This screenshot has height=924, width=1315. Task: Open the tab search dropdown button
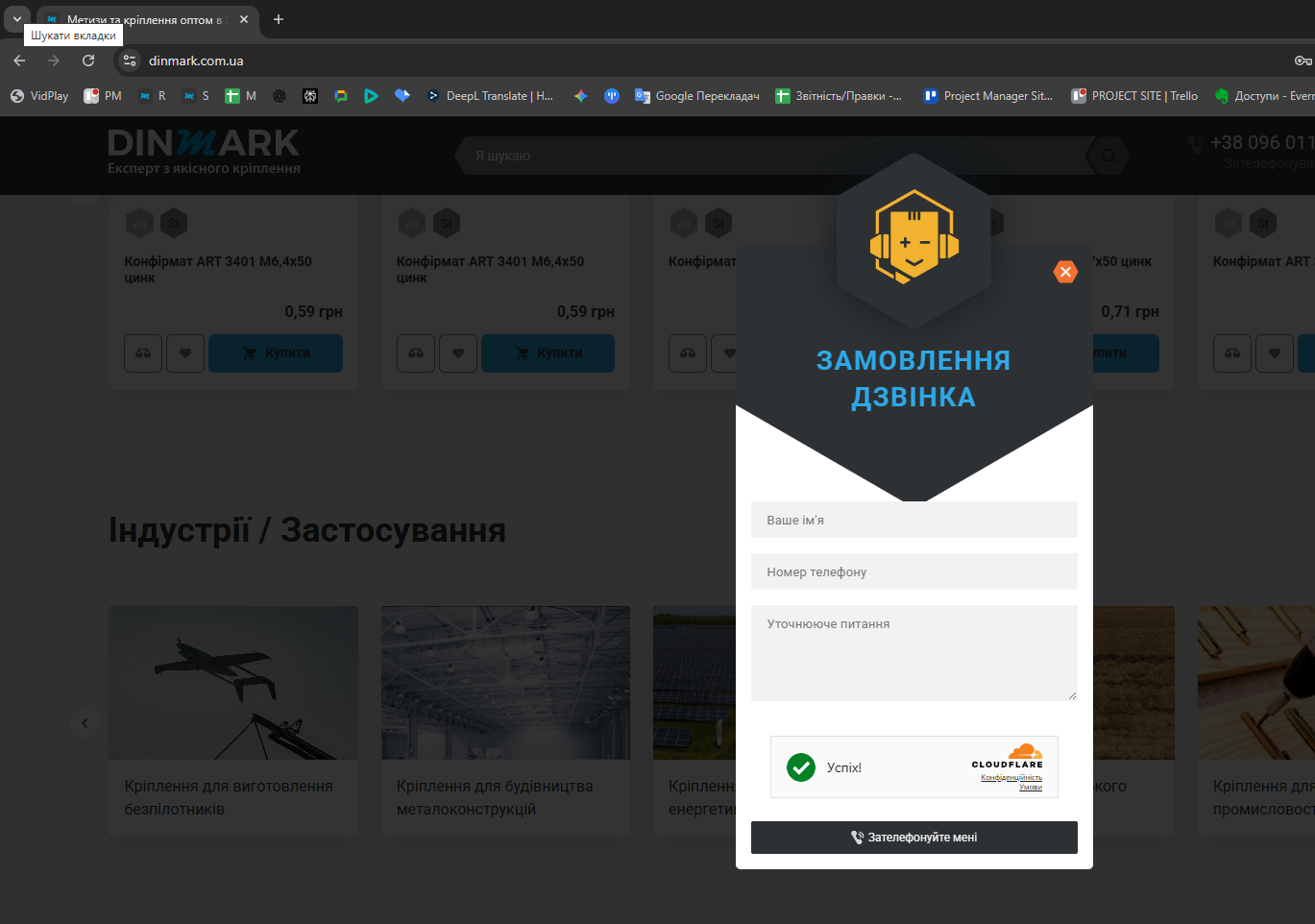16,18
